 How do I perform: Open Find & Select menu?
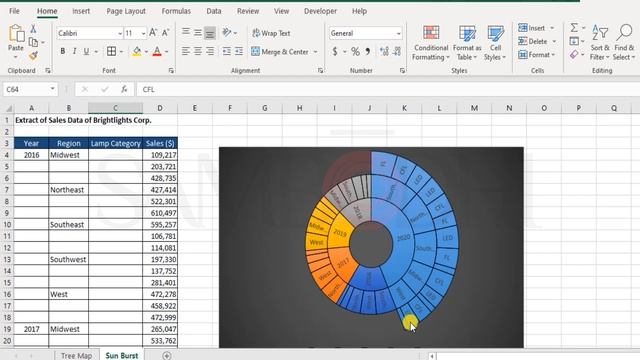tap(624, 43)
